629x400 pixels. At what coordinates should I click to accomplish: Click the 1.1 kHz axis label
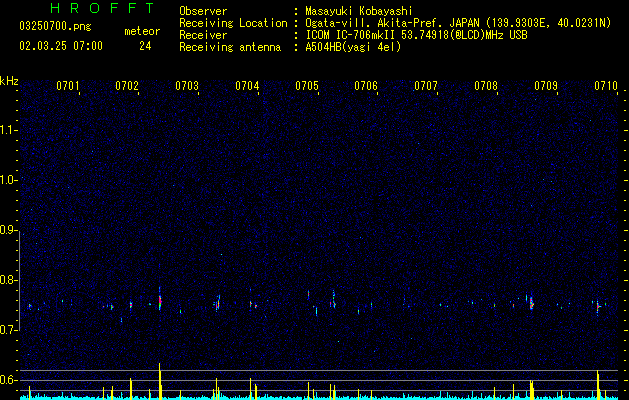[8, 130]
